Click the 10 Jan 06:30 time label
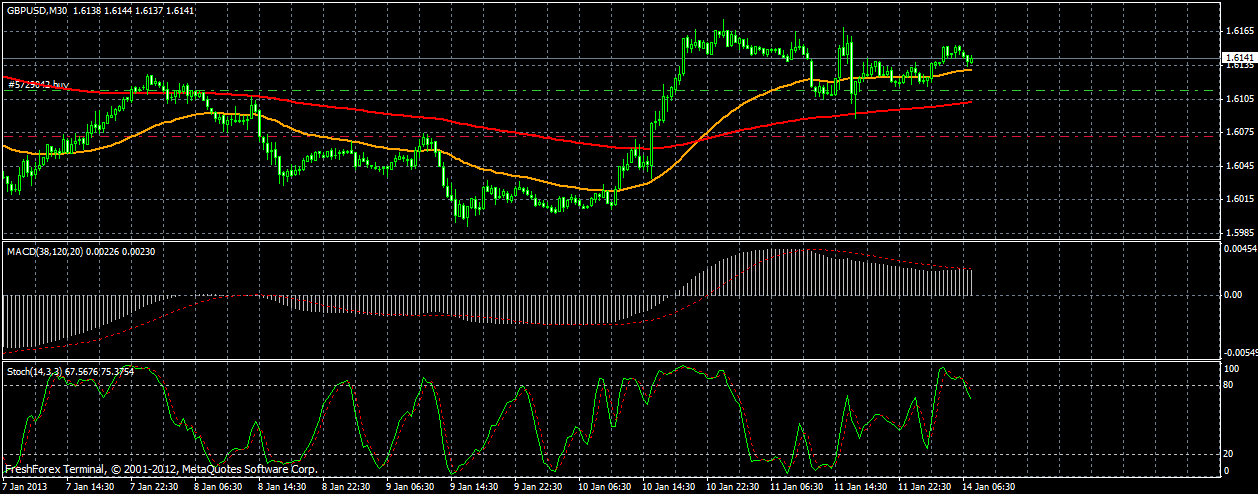Viewport: 1258px width, 494px height. tap(604, 486)
